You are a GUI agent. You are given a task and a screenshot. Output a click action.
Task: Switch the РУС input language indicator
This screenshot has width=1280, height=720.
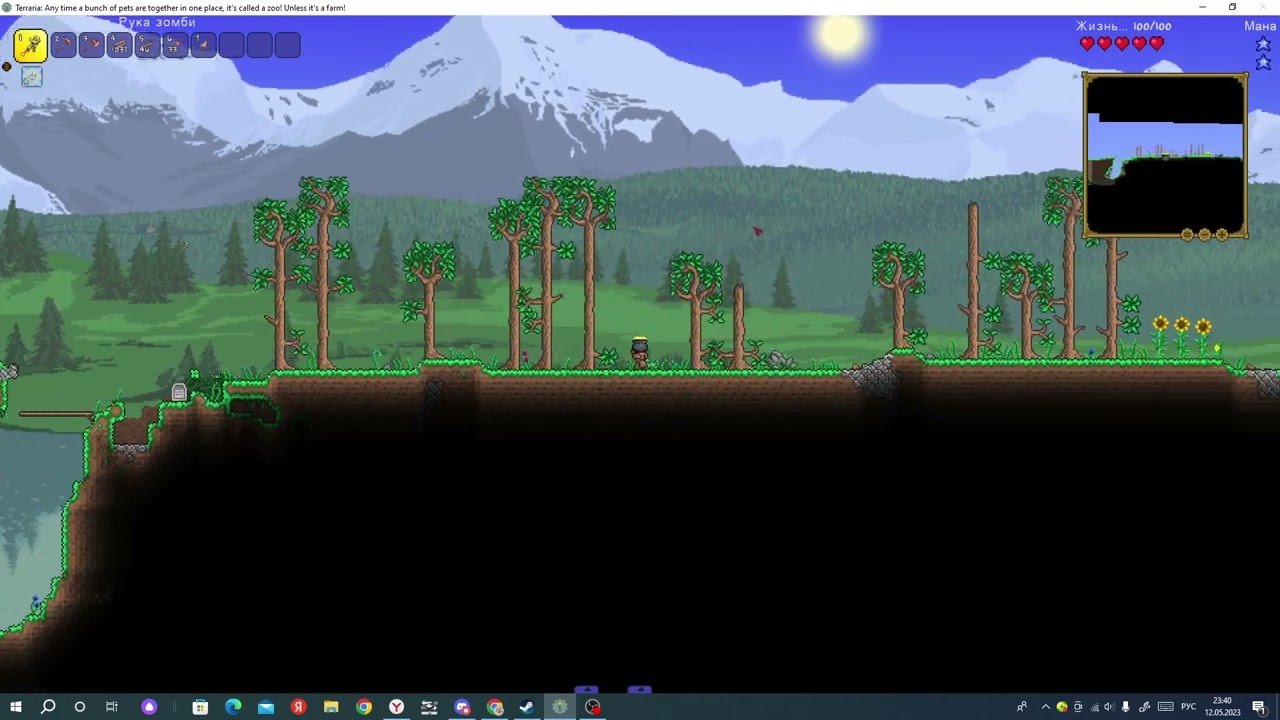(x=1188, y=707)
